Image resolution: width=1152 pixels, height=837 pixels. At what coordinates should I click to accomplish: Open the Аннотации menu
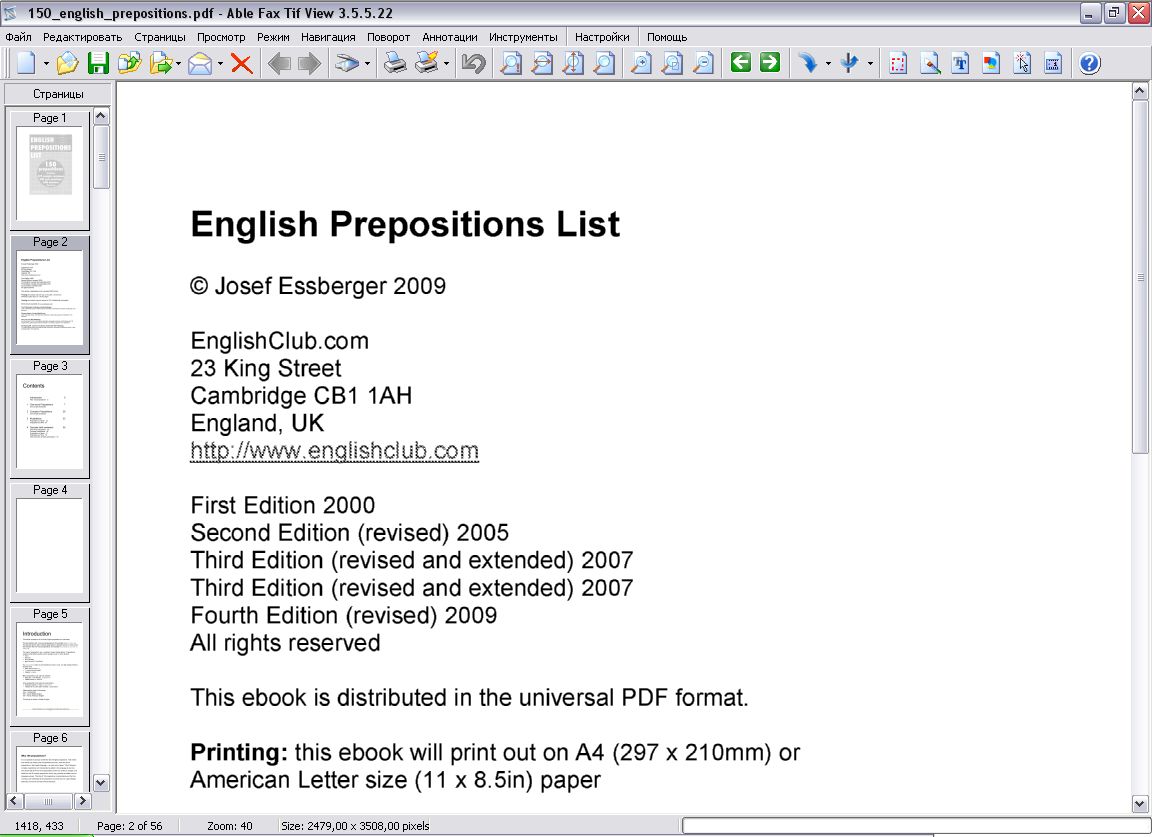tap(450, 37)
